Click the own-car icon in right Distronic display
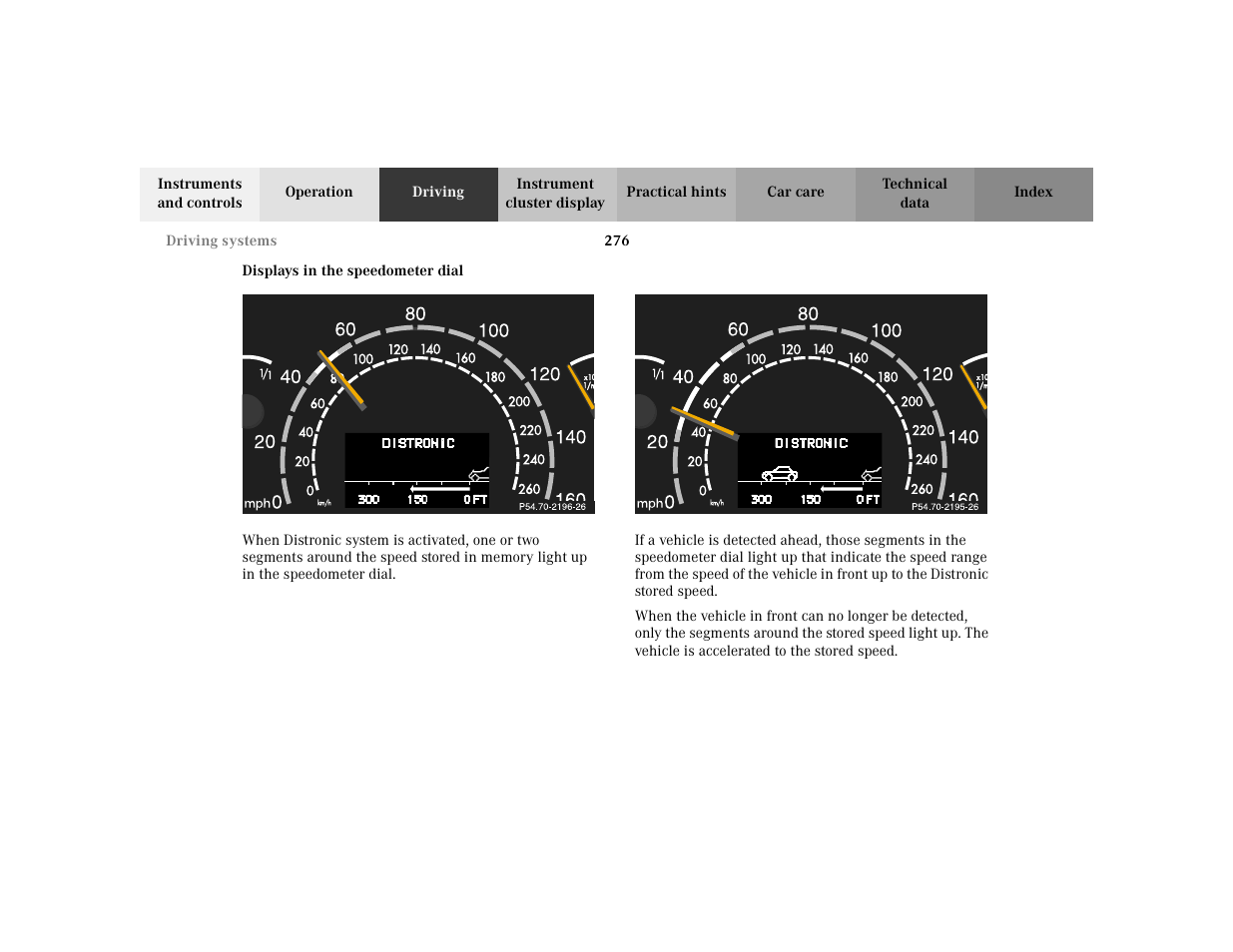The image size is (1233, 952). (872, 474)
